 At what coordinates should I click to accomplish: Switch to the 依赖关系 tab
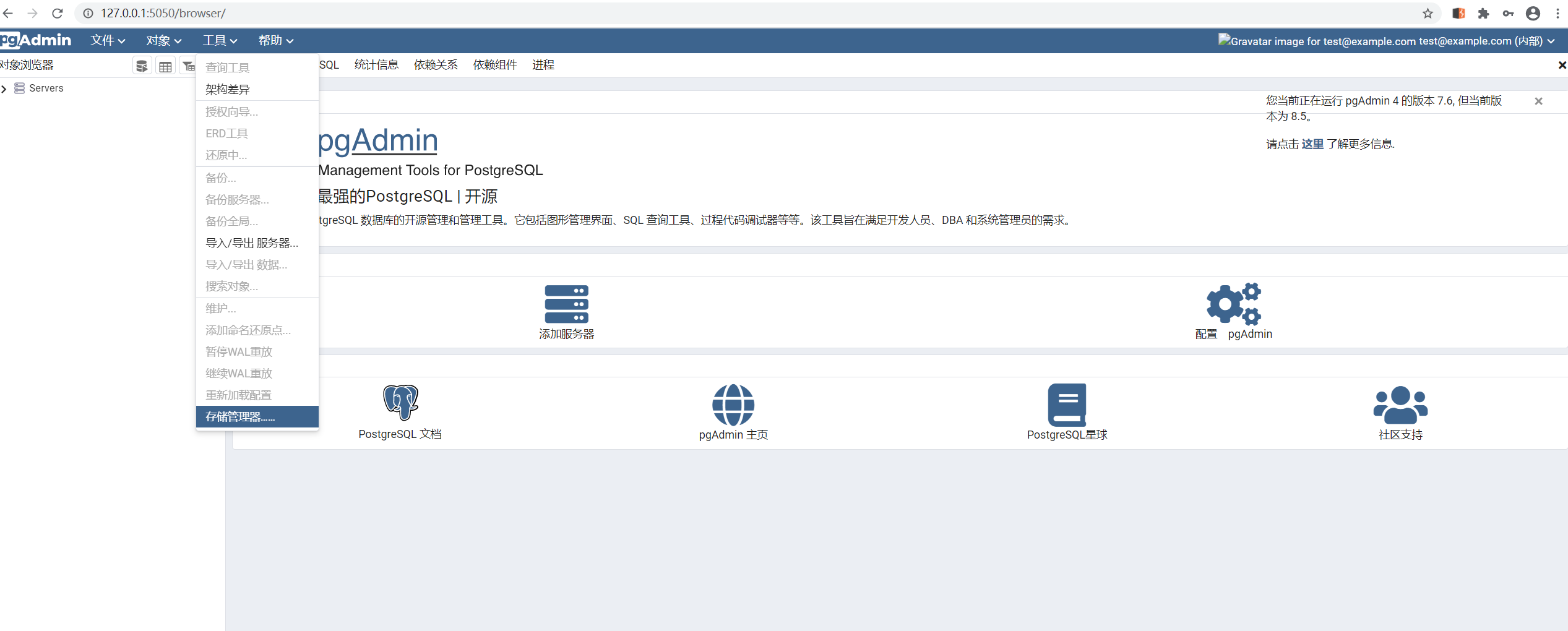436,65
